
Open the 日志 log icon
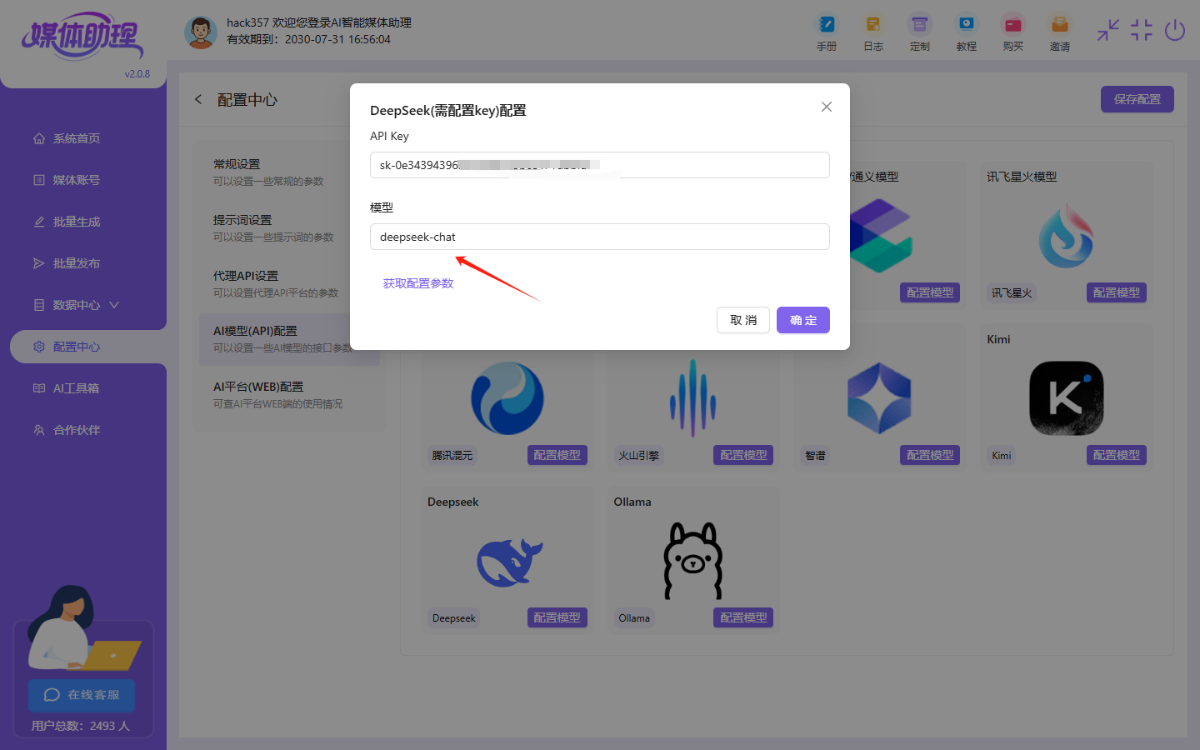pos(873,33)
